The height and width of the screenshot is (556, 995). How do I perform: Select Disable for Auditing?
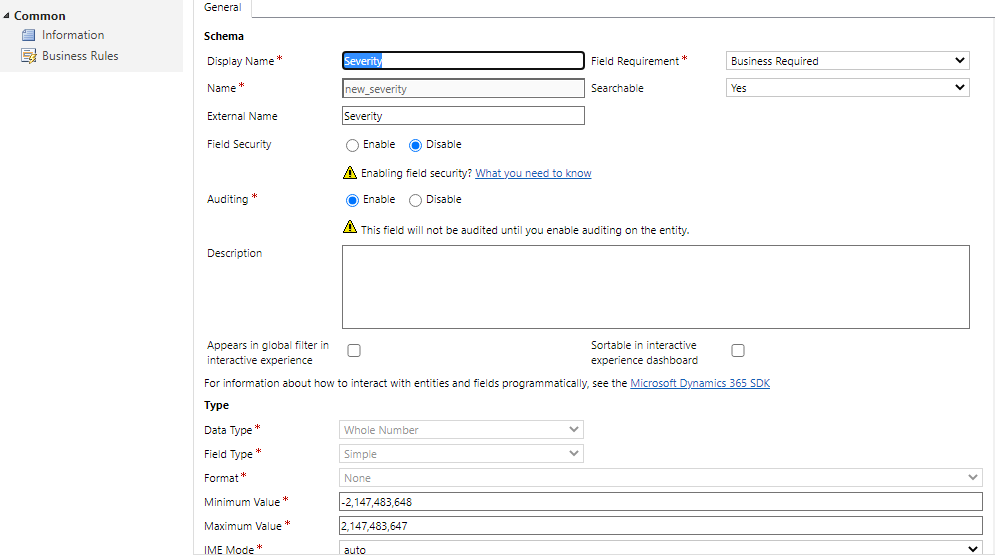[x=416, y=200]
